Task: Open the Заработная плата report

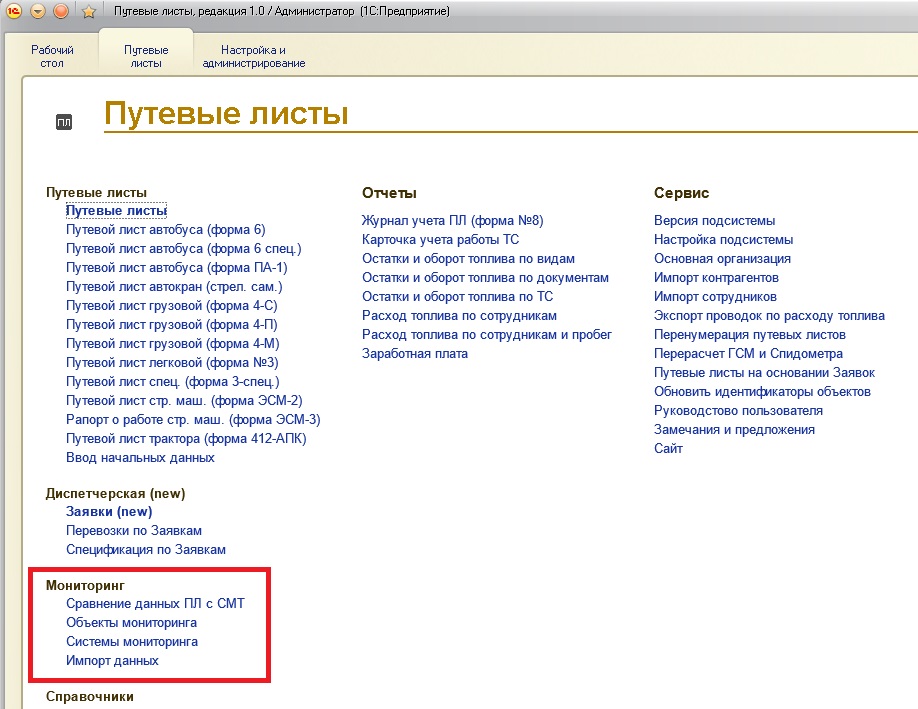Action: (x=415, y=354)
